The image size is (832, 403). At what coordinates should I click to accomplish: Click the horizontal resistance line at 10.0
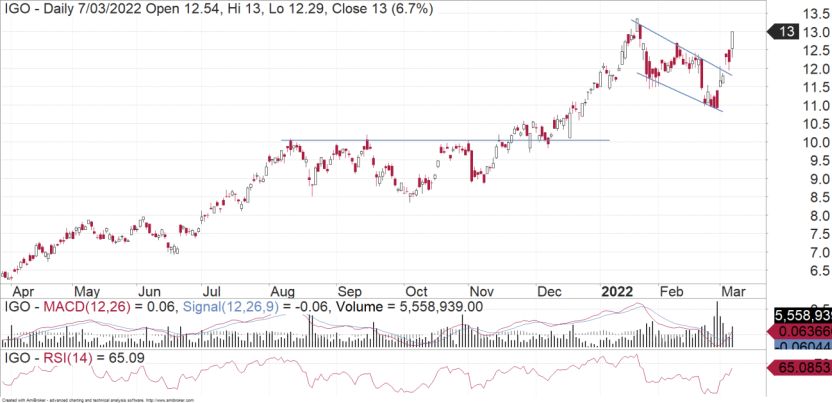(445, 141)
